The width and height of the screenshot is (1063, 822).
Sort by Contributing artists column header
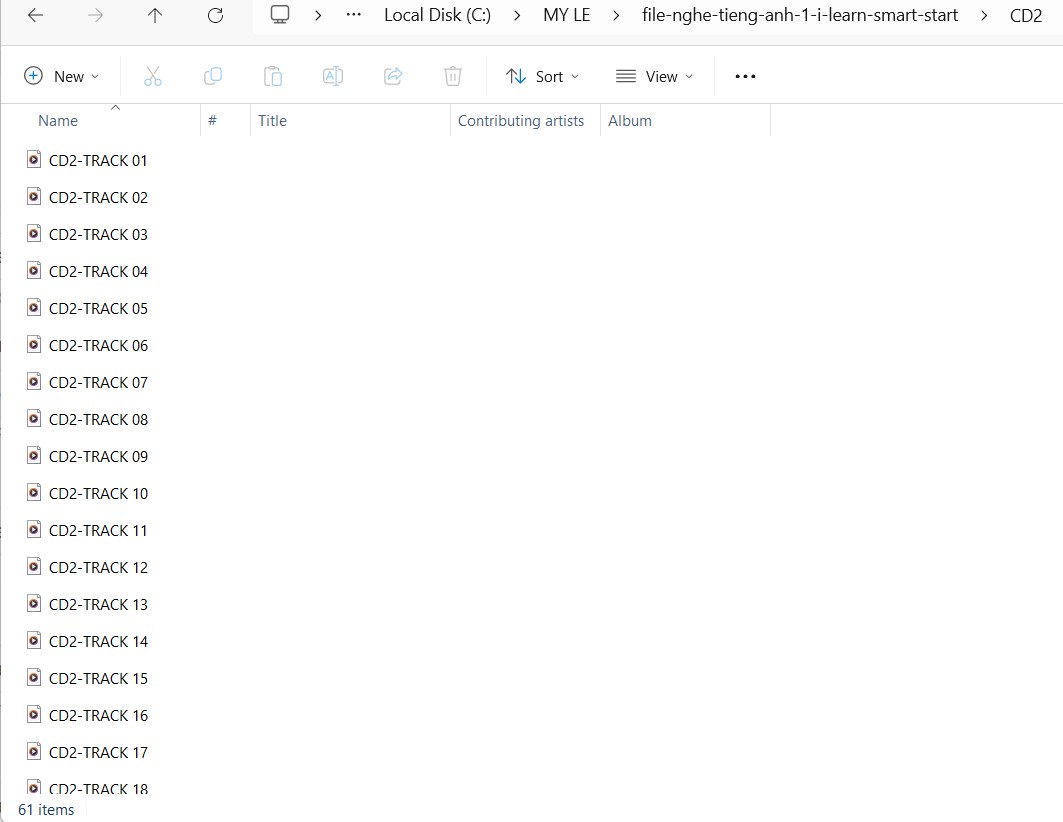(x=520, y=120)
